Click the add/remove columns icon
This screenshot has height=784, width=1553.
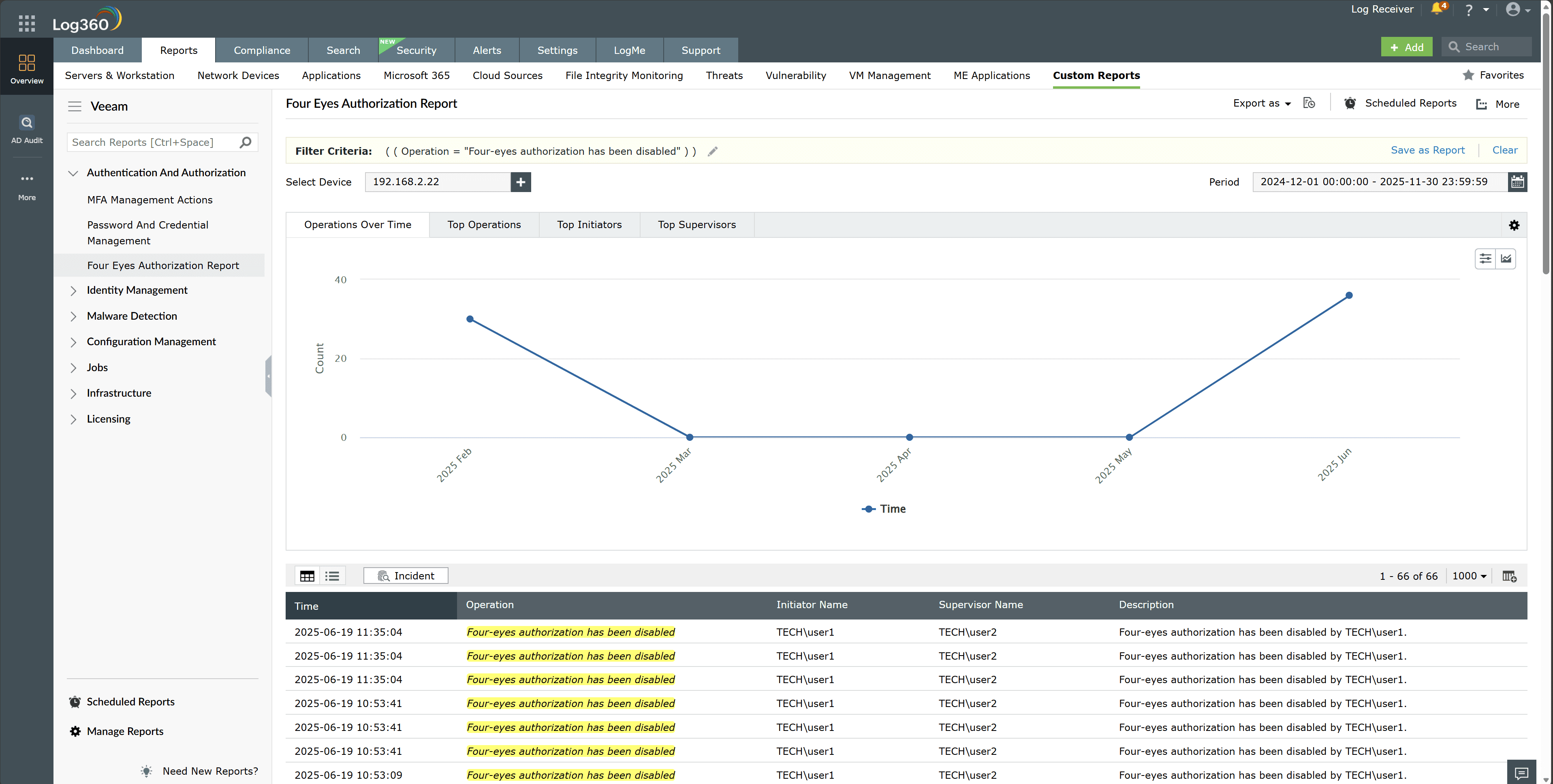point(1509,576)
